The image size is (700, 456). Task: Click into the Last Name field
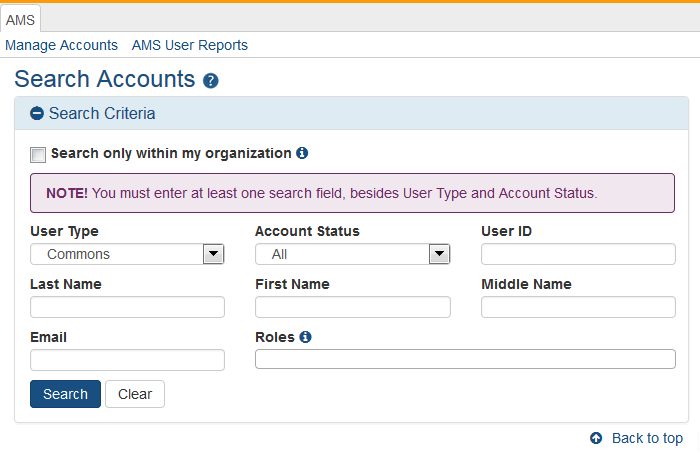click(x=127, y=307)
